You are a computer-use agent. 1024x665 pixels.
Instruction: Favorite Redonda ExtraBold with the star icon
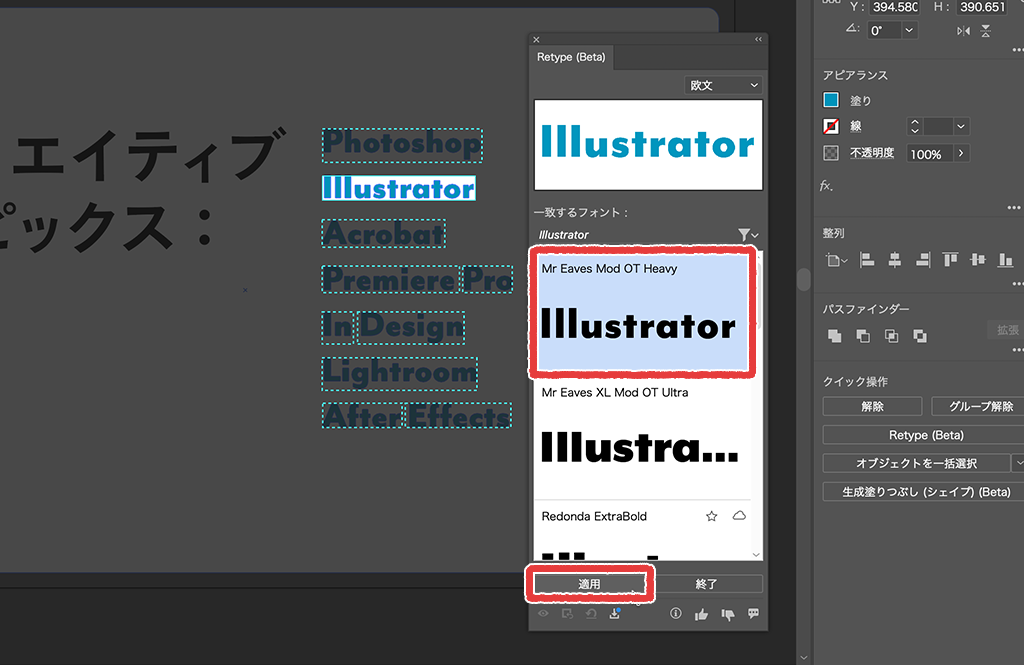tap(712, 516)
